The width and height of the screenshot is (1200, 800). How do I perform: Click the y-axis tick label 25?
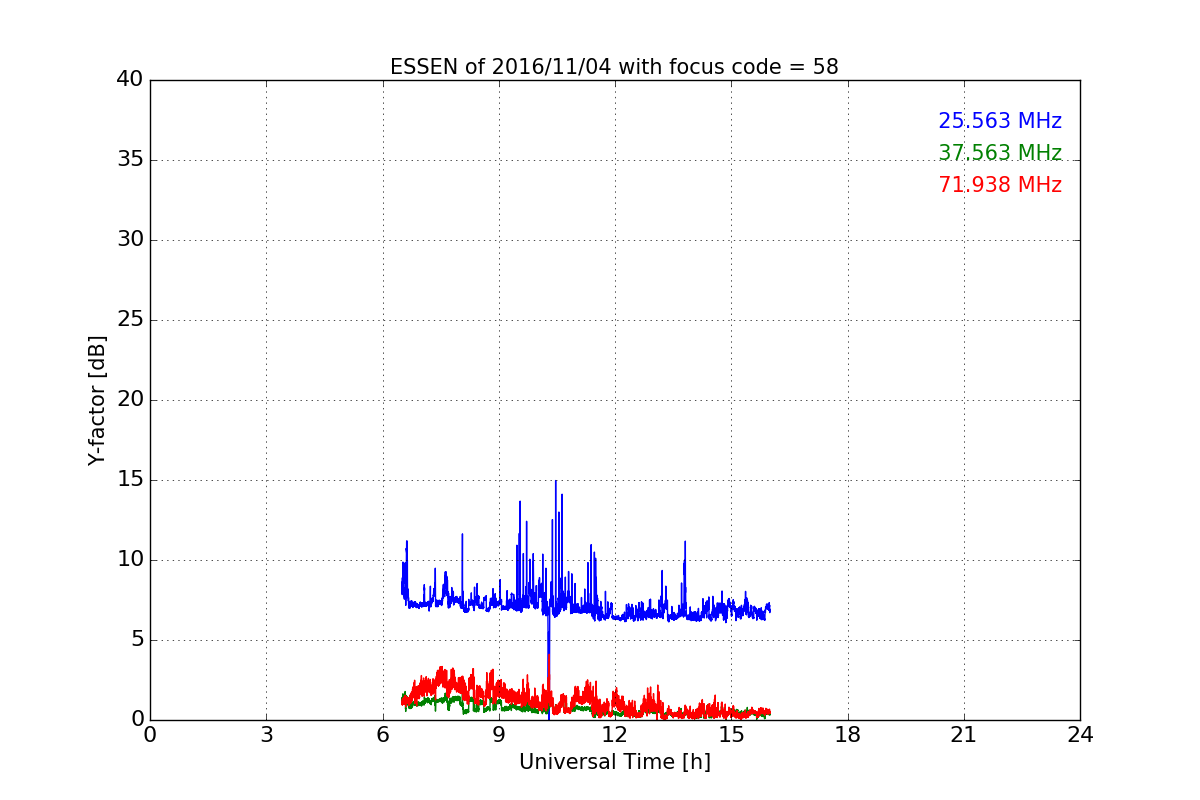[130, 320]
